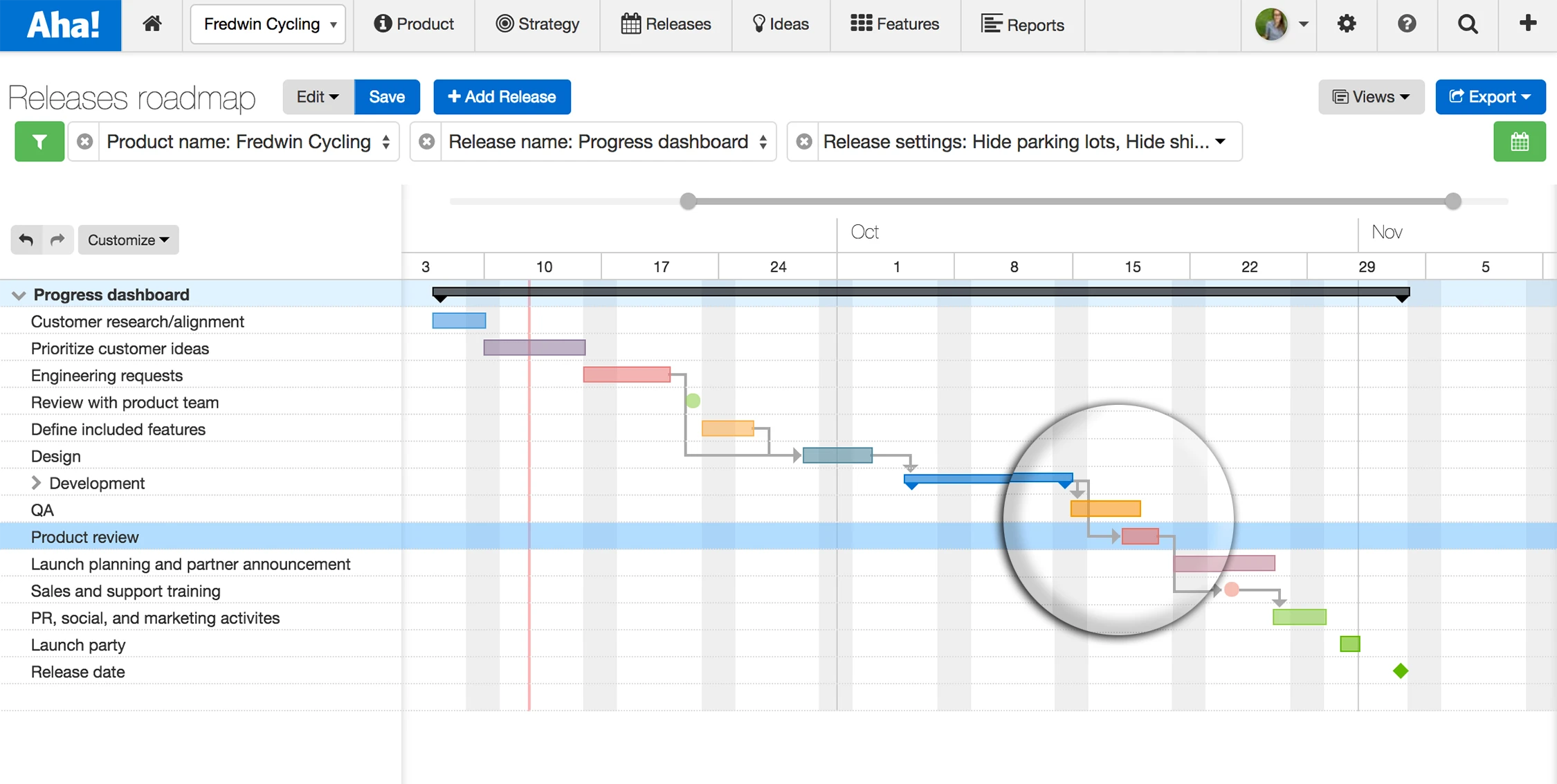Open the Features menu tab
1557x784 pixels.
[x=895, y=24]
